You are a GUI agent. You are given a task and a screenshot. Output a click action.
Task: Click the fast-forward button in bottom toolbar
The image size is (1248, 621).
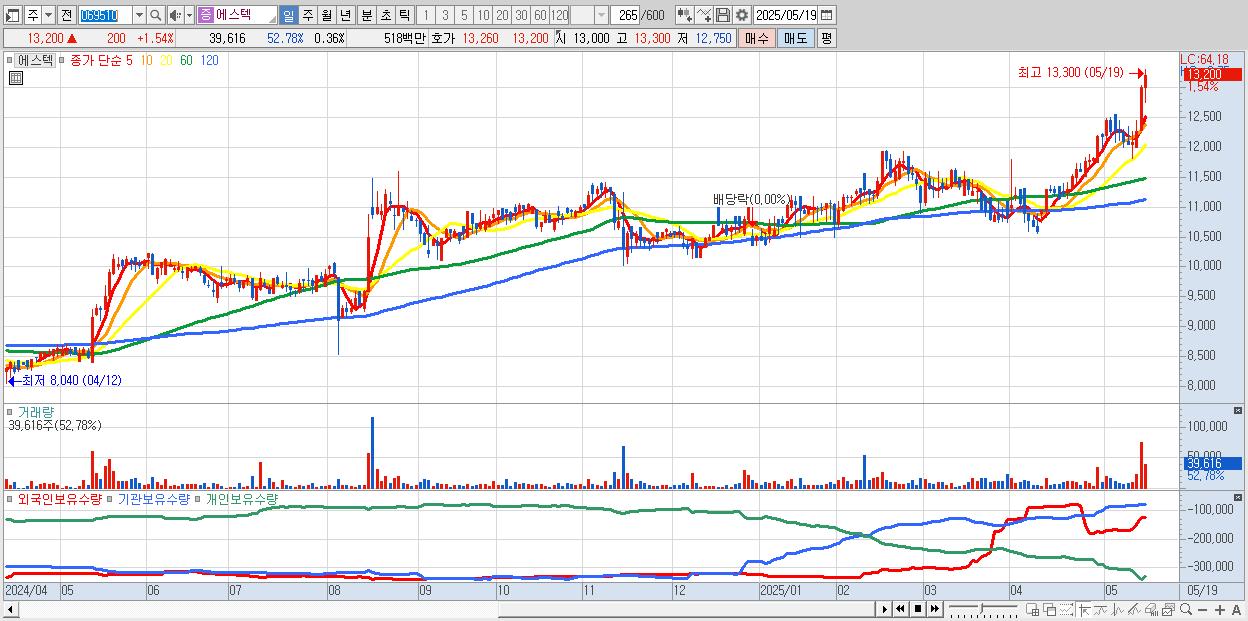click(x=934, y=609)
